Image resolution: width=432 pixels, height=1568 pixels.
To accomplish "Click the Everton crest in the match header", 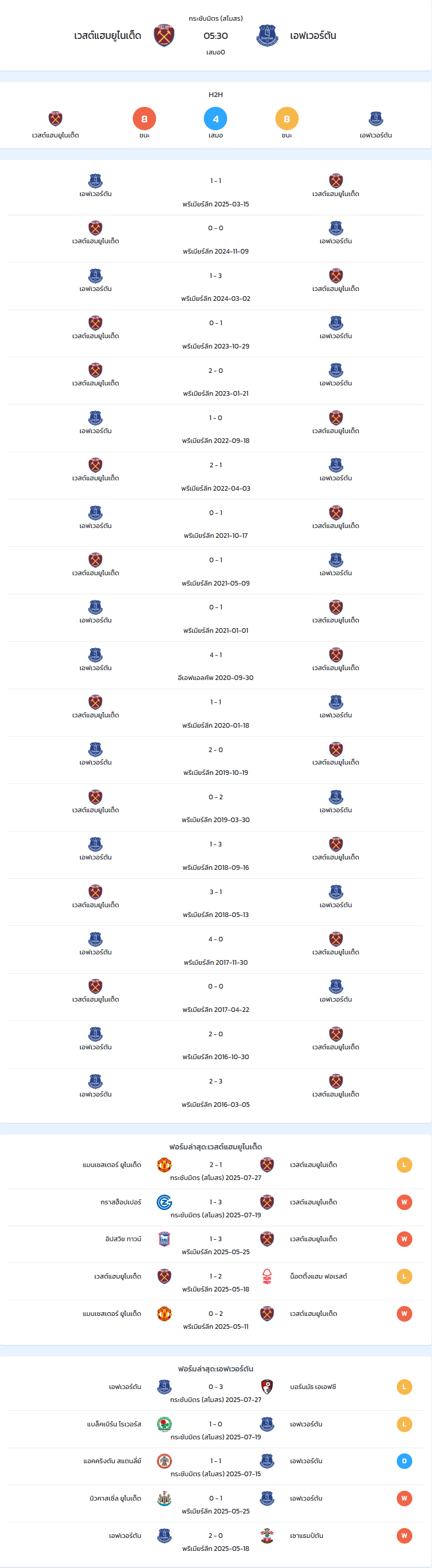I will tap(267, 36).
